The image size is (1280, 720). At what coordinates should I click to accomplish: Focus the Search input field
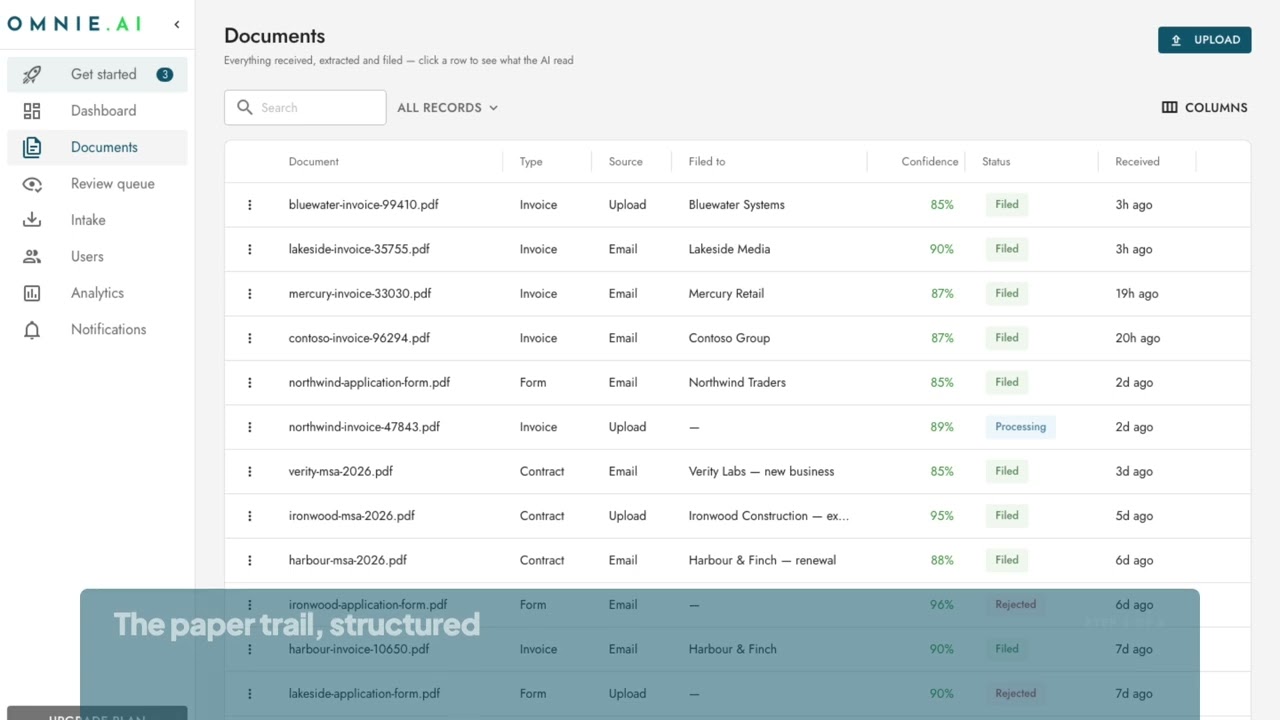click(305, 108)
